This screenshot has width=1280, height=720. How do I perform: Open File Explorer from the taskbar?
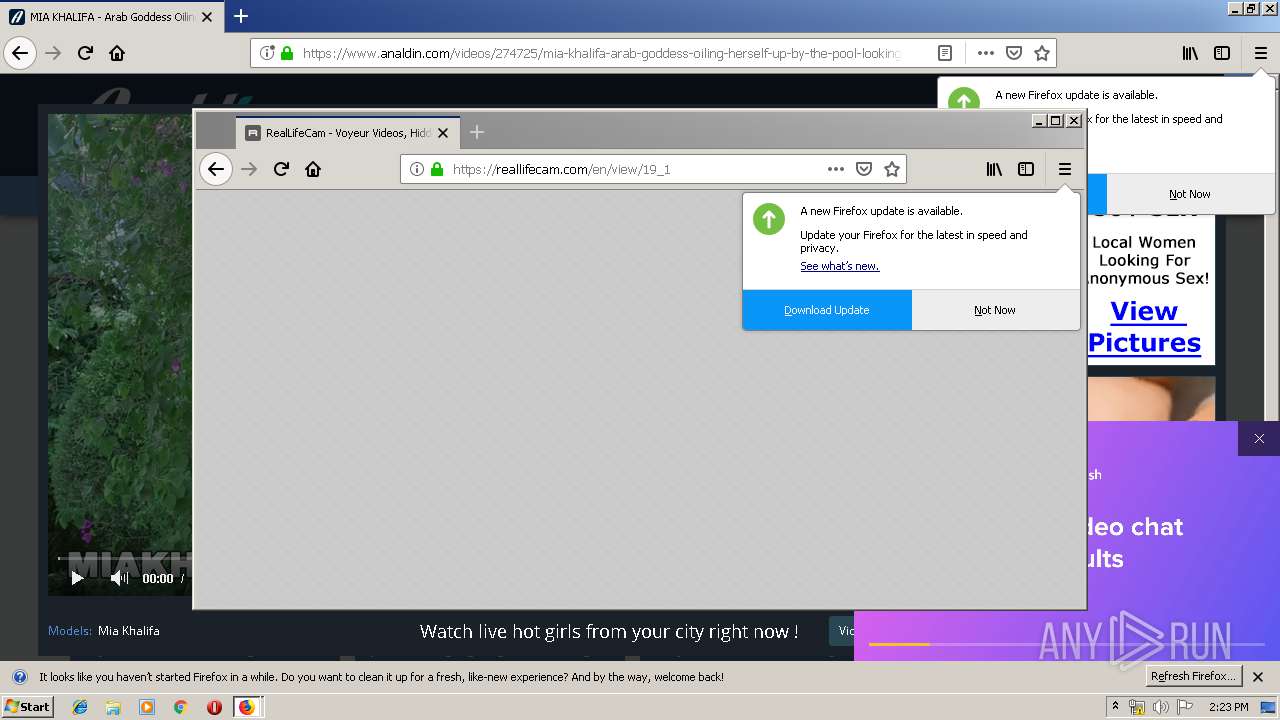[x=113, y=707]
